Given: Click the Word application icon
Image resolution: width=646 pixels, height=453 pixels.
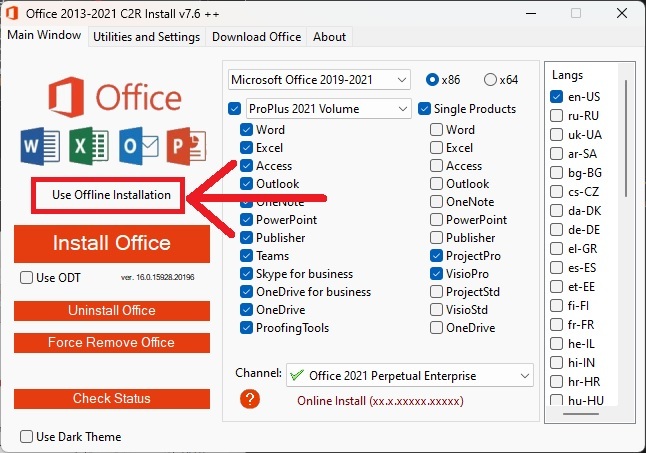Looking at the screenshot, I should point(40,146).
